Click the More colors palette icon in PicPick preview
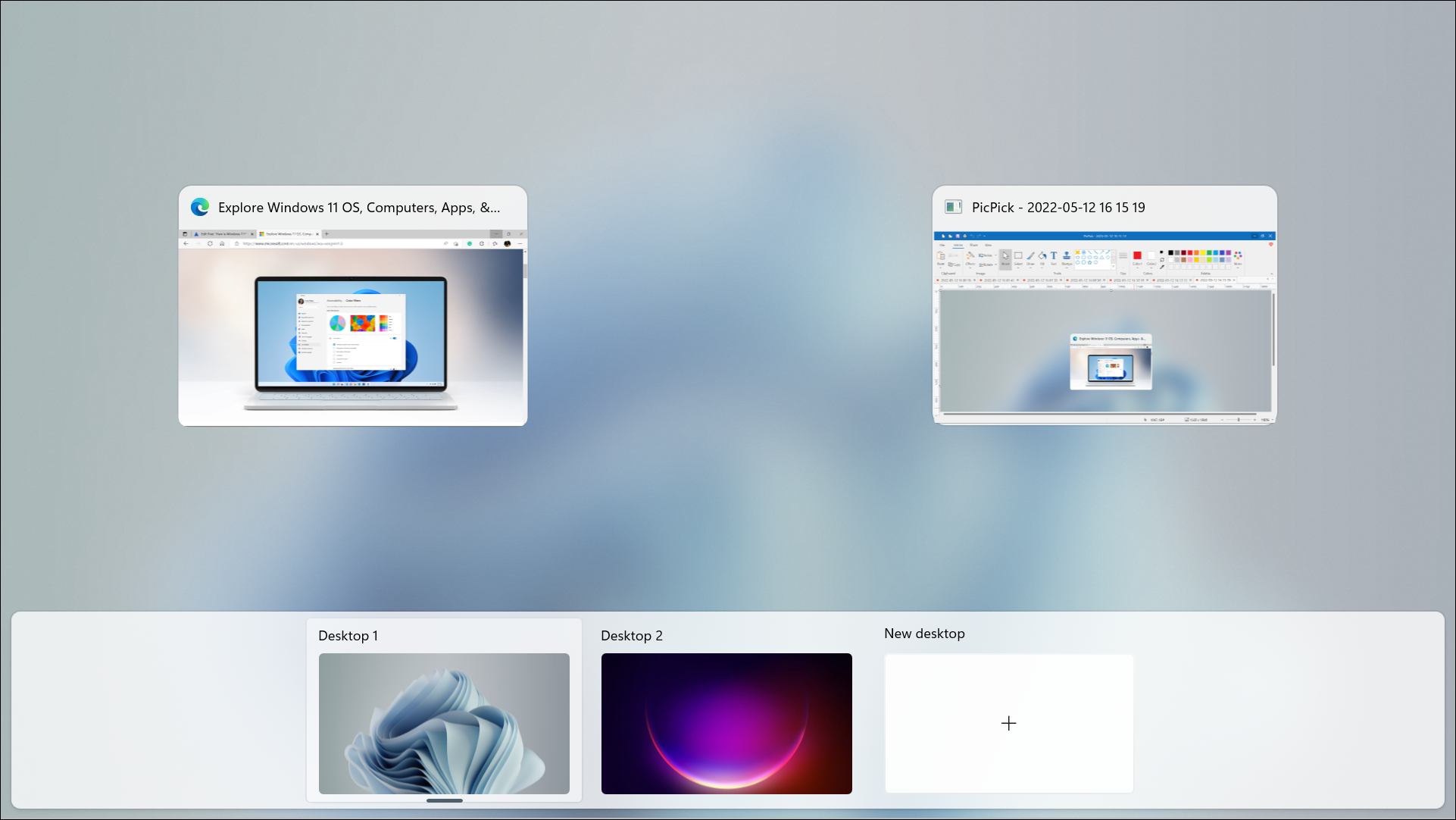The image size is (1456, 820). click(1238, 256)
